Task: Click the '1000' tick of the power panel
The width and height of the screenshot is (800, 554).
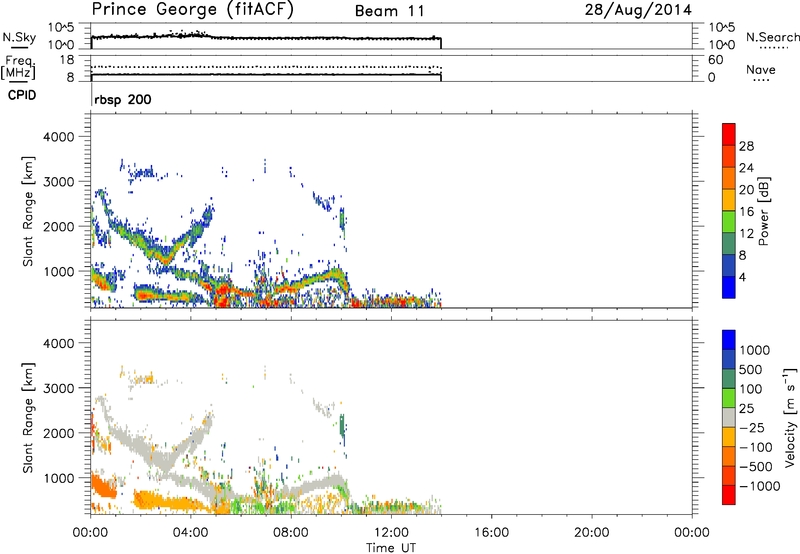Action: click(x=58, y=271)
